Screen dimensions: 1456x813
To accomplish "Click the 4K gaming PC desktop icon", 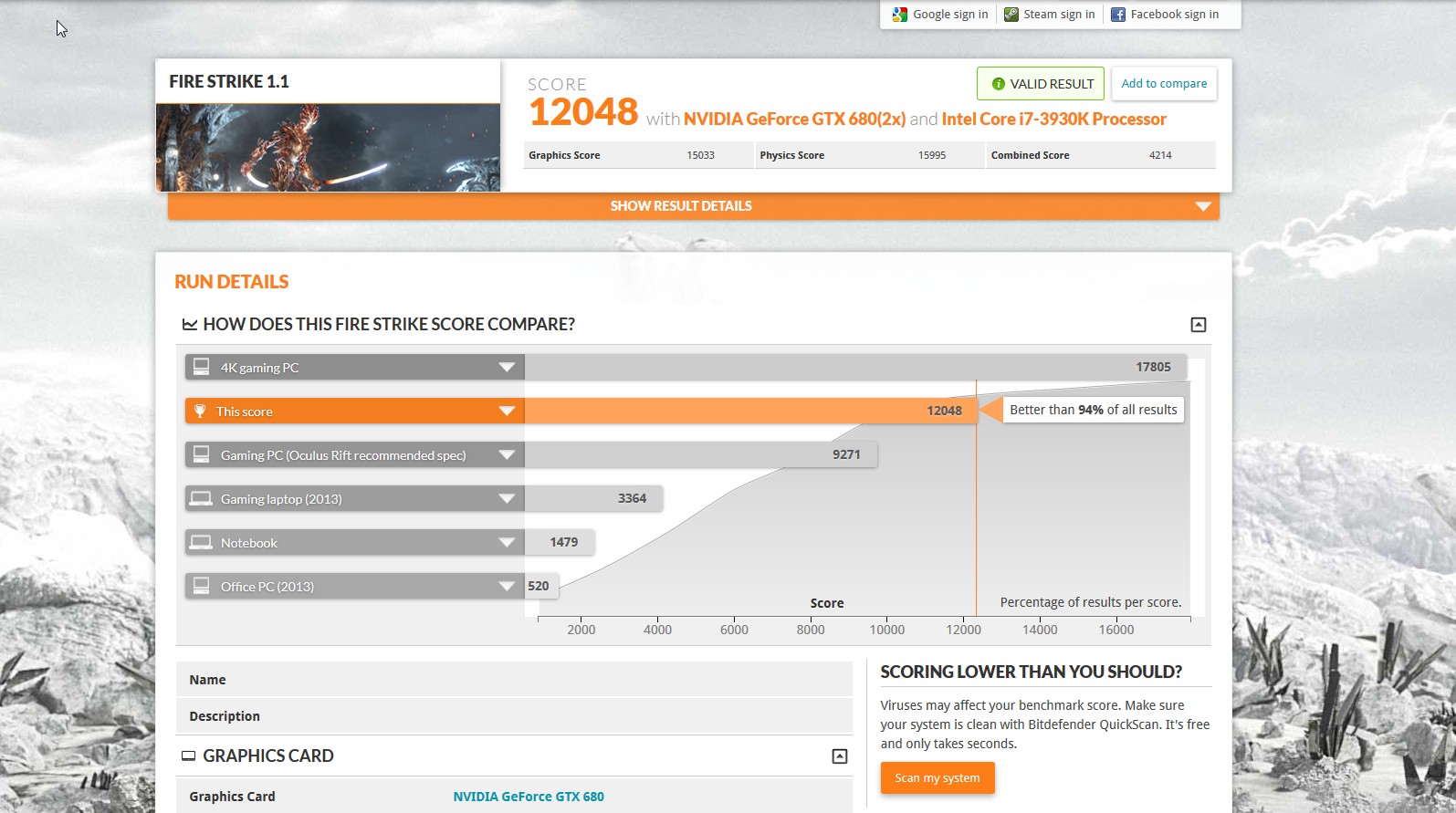I will coord(202,367).
